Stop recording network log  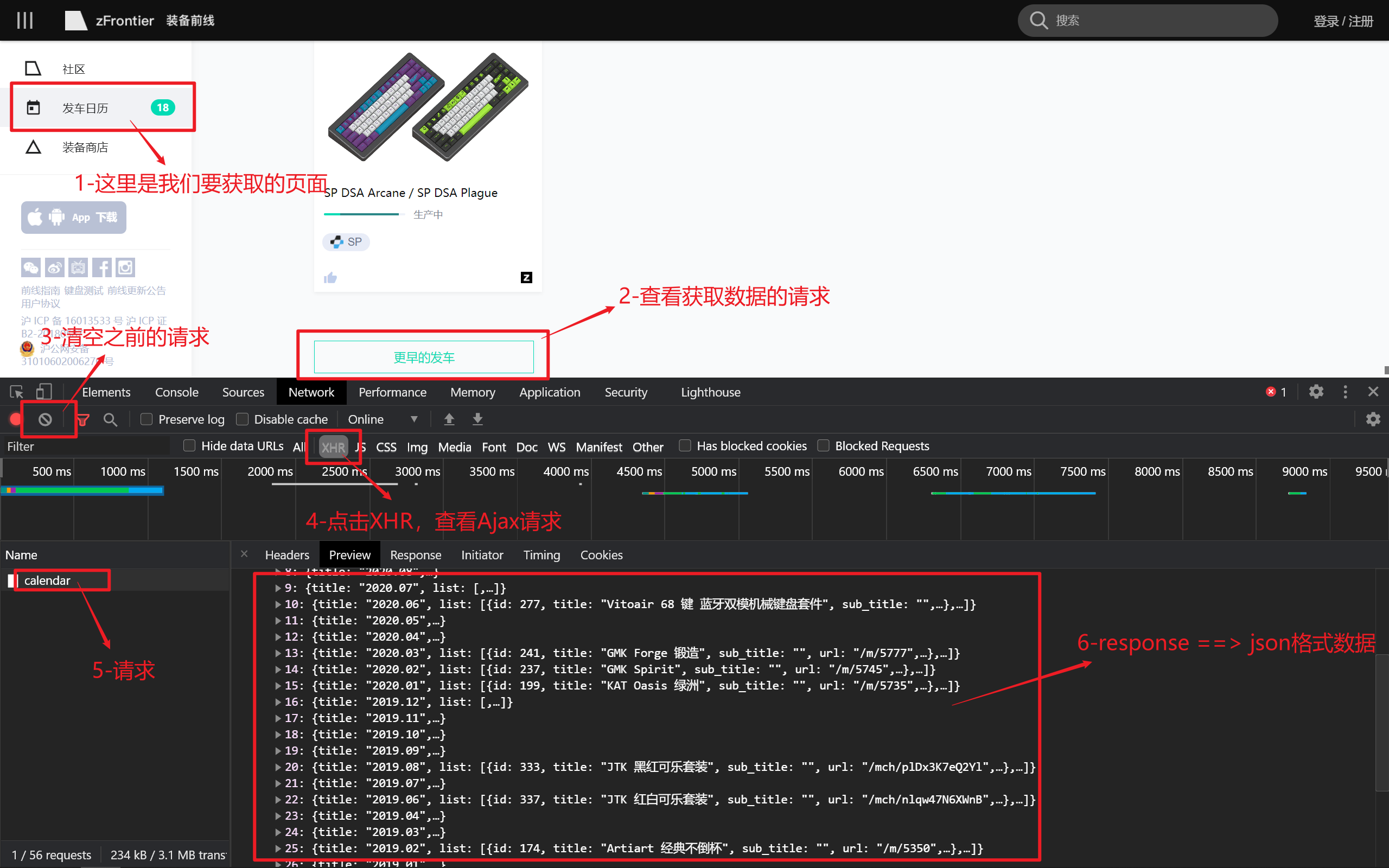pyautogui.click(x=16, y=420)
